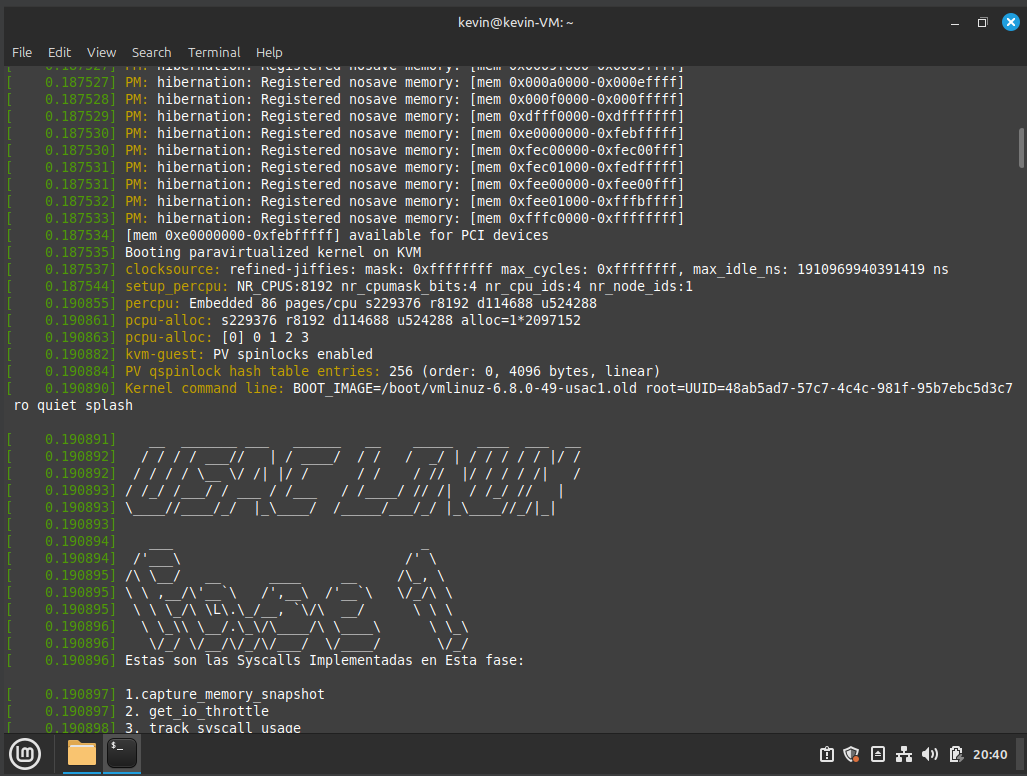Click the terminal icon in the taskbar
The image size is (1027, 776).
pos(121,753)
